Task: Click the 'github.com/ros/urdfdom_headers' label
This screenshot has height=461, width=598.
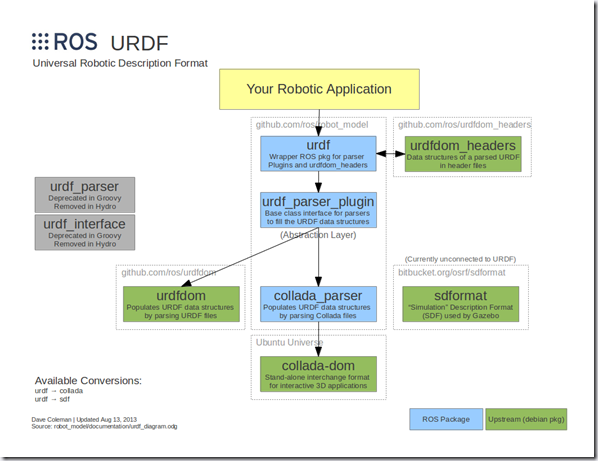Action: pyautogui.click(x=465, y=125)
